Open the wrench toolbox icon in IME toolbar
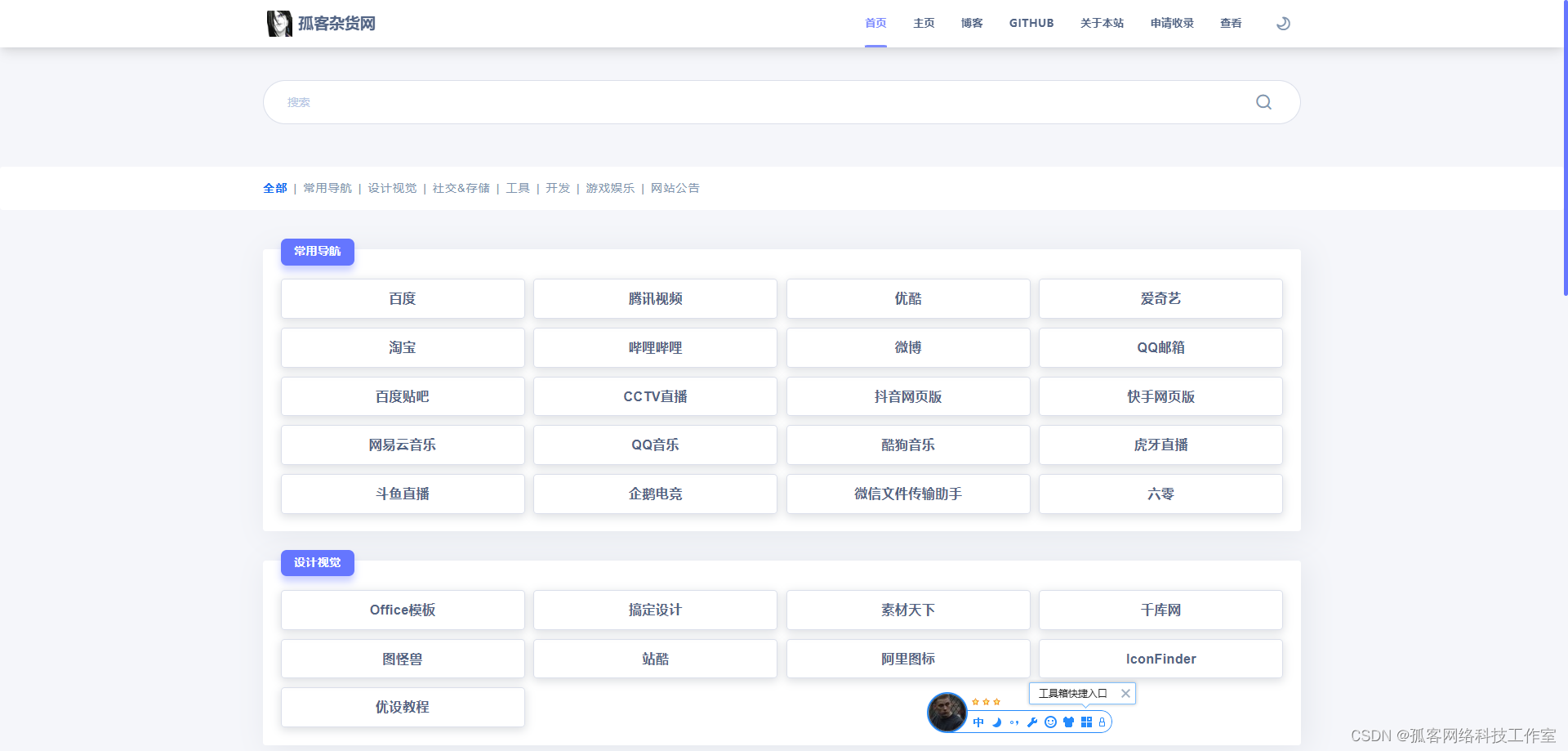The height and width of the screenshot is (751, 1568). coord(1032,722)
